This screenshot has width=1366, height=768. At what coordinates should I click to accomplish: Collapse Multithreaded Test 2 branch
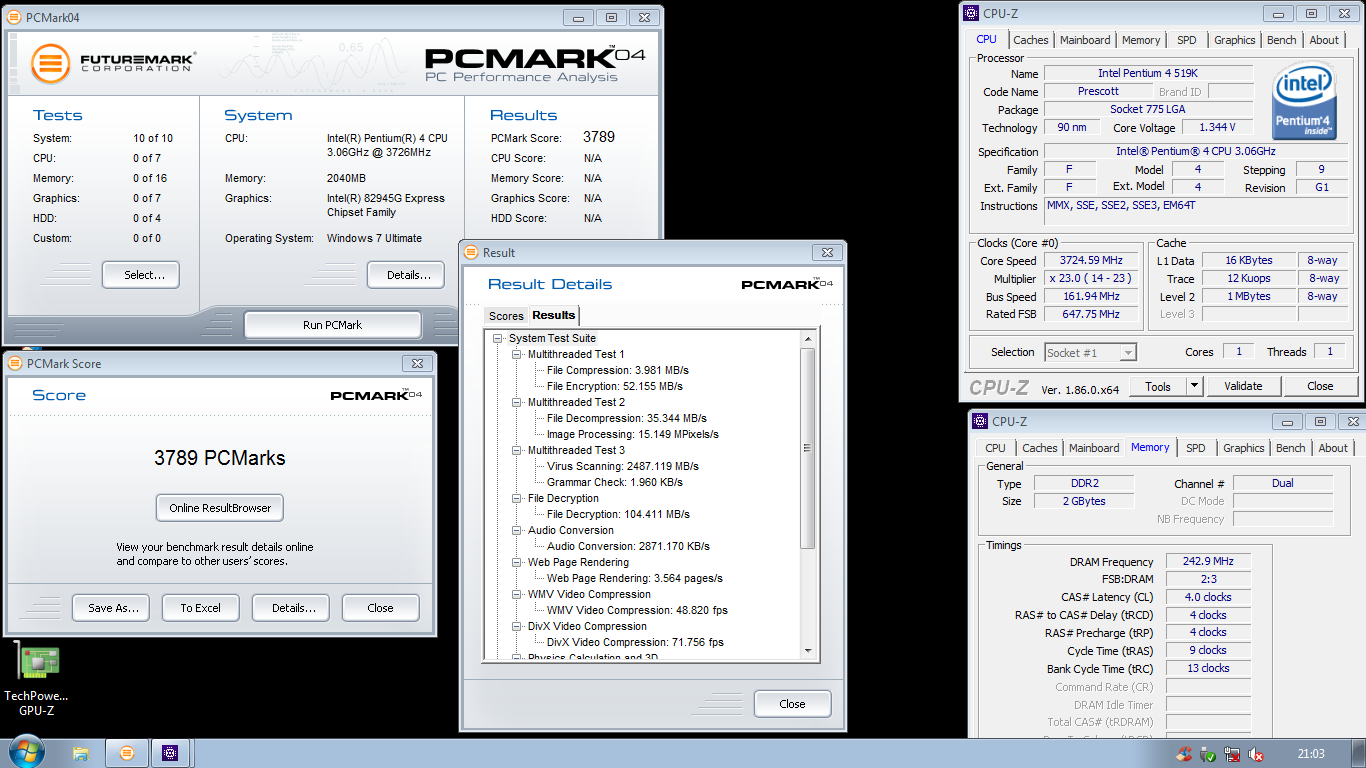click(517, 402)
